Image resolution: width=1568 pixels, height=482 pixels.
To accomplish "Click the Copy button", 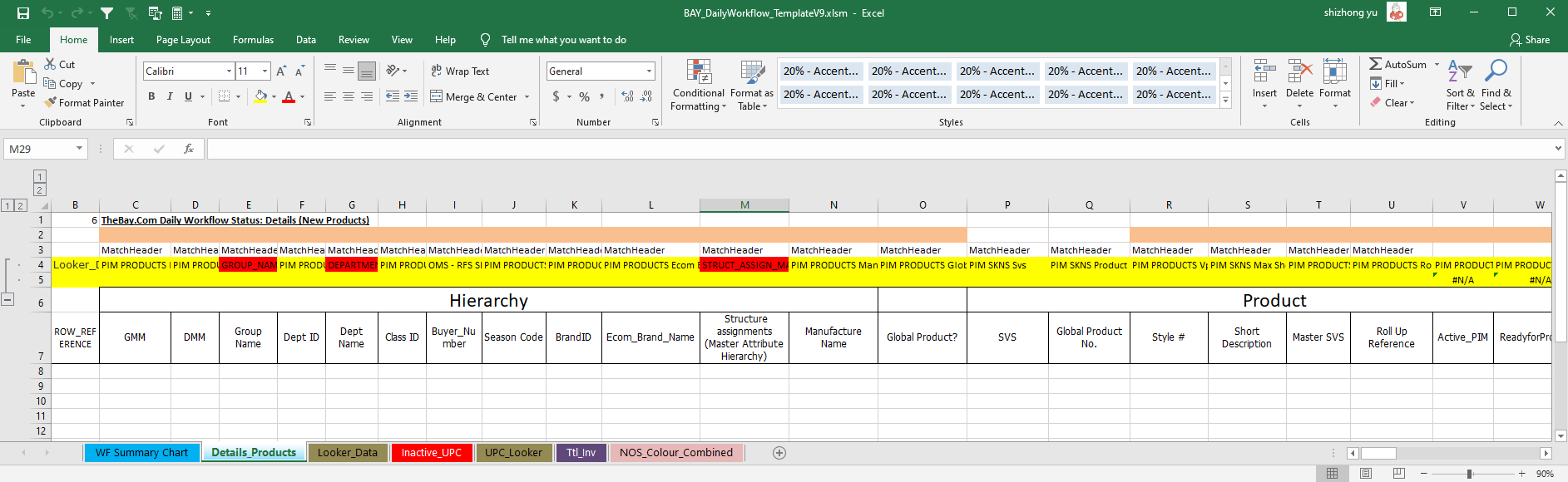I will click(x=65, y=83).
